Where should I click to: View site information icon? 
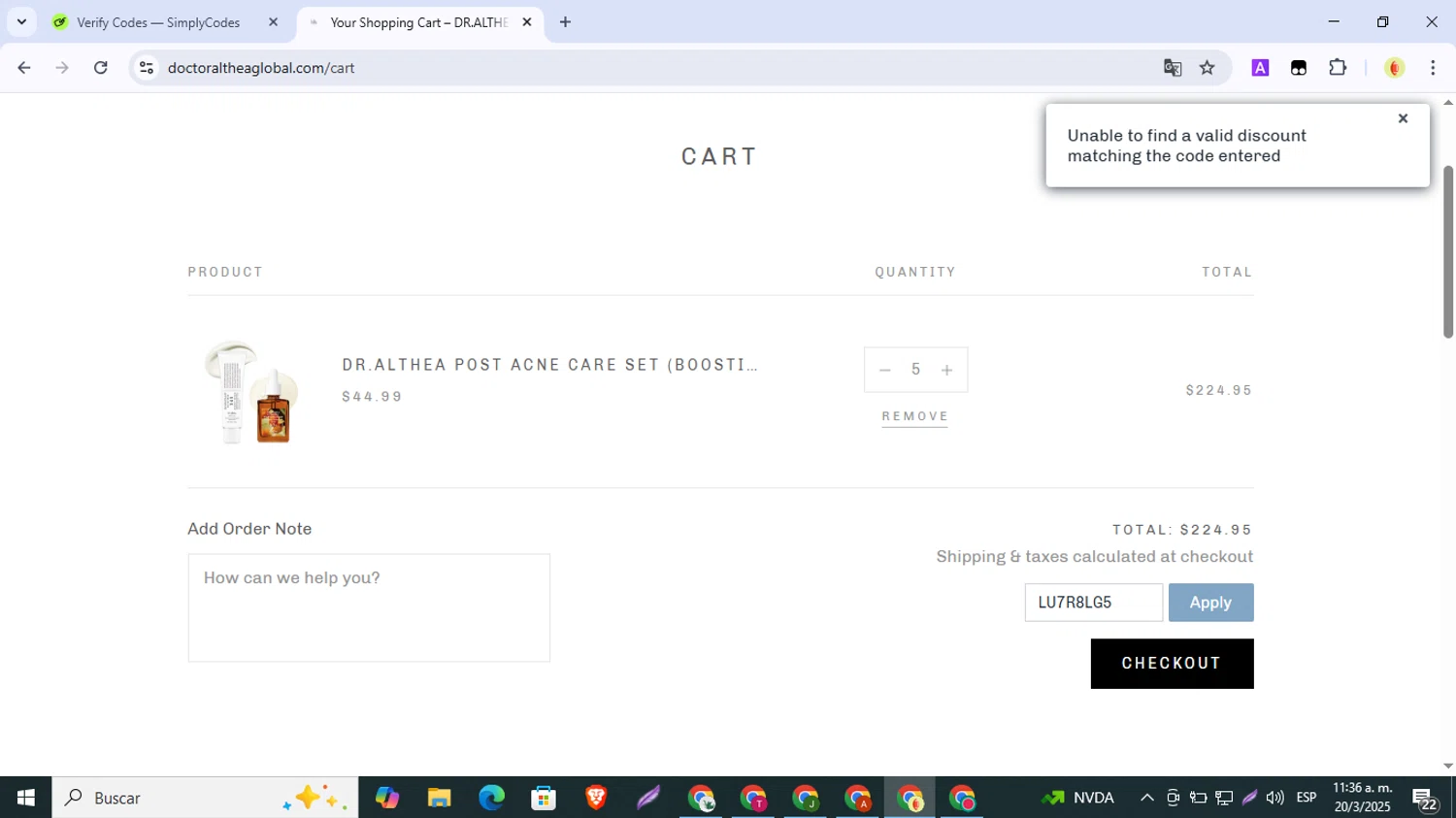coord(147,68)
